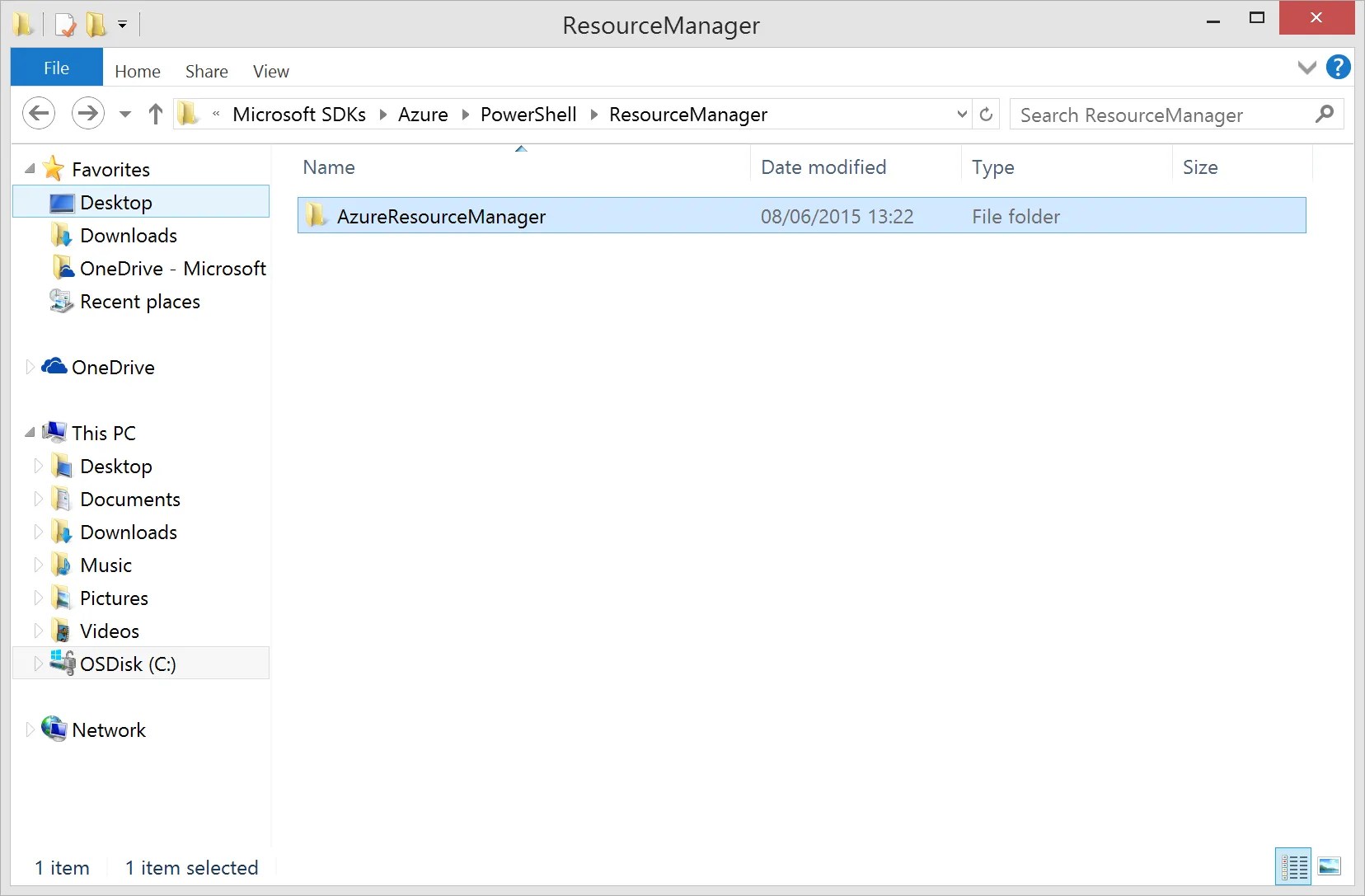1365x896 pixels.
Task: Open the Documents folder
Action: coord(129,500)
